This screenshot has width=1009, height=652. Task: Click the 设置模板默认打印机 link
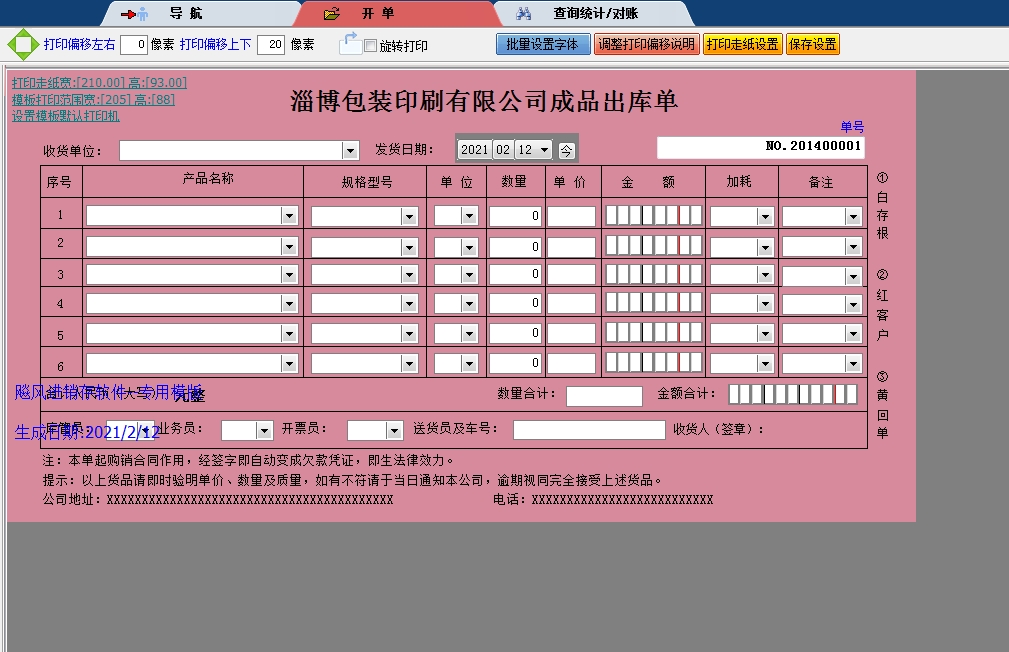click(x=66, y=116)
